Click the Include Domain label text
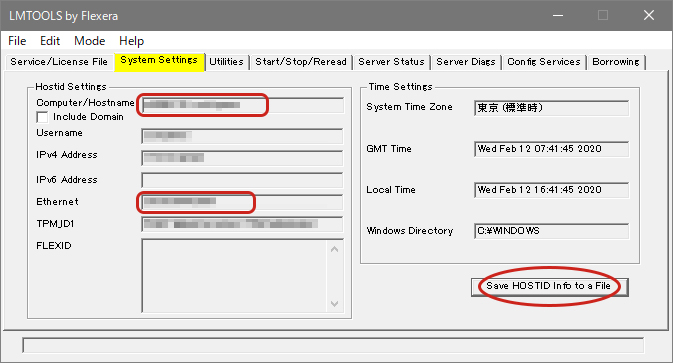Screen dimensions: 673x363 (x=88, y=117)
